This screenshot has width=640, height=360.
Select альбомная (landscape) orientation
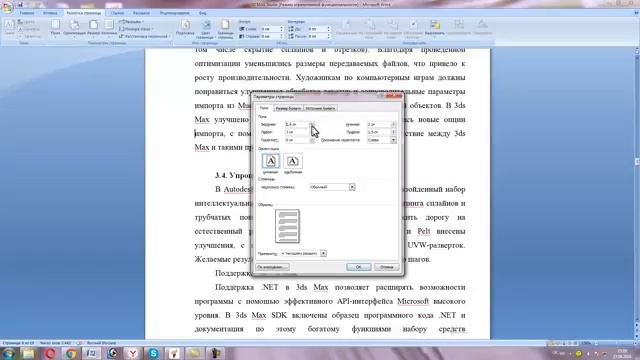pyautogui.click(x=293, y=161)
